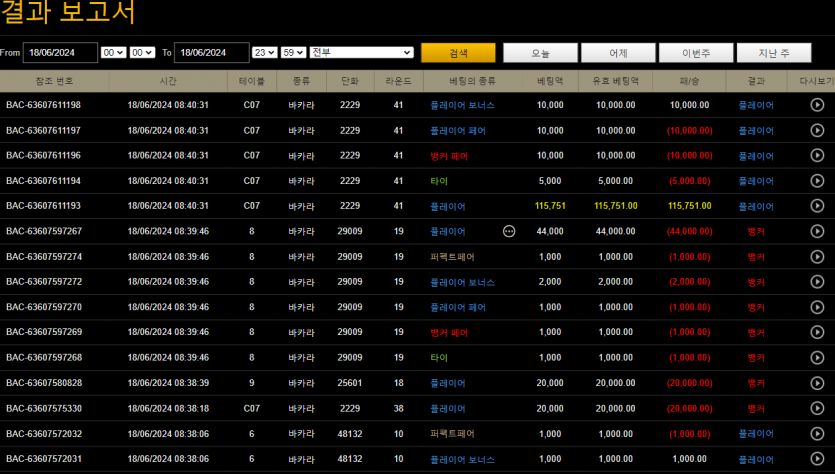Click 플레이어 bet type in BAC-63607575330 row
This screenshot has height=474, width=835.
coord(448,408)
